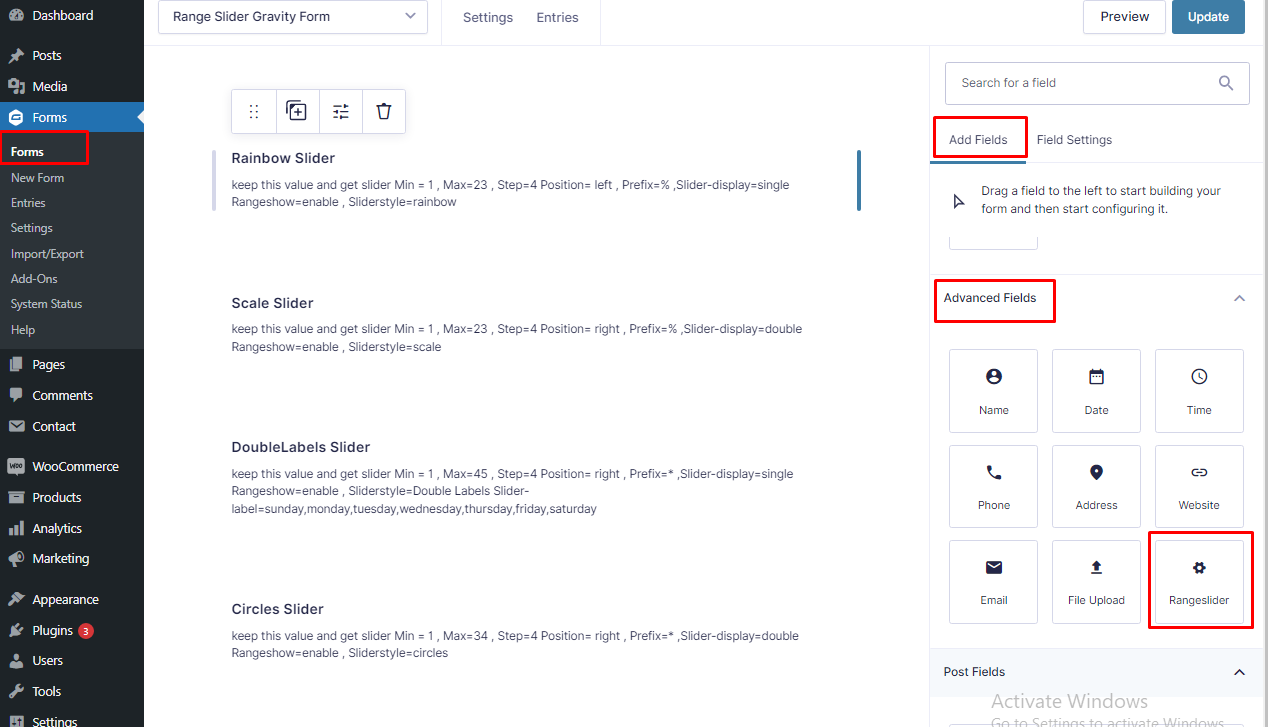Delete the field with the trash icon

tap(383, 111)
